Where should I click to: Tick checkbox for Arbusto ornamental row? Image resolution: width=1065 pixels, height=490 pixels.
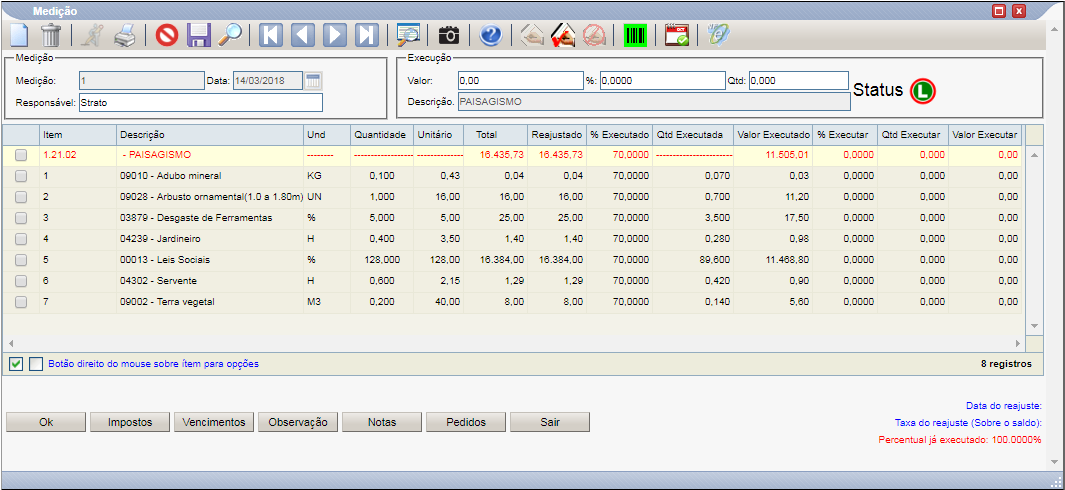click(x=21, y=197)
